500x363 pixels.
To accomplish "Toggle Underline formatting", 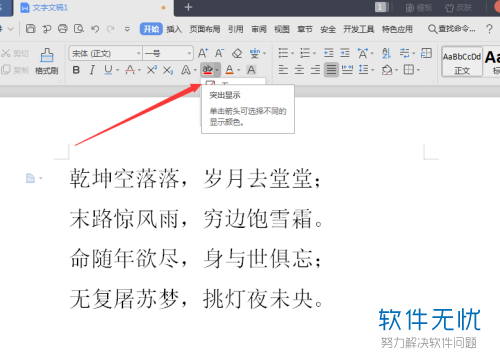I will tap(108, 70).
